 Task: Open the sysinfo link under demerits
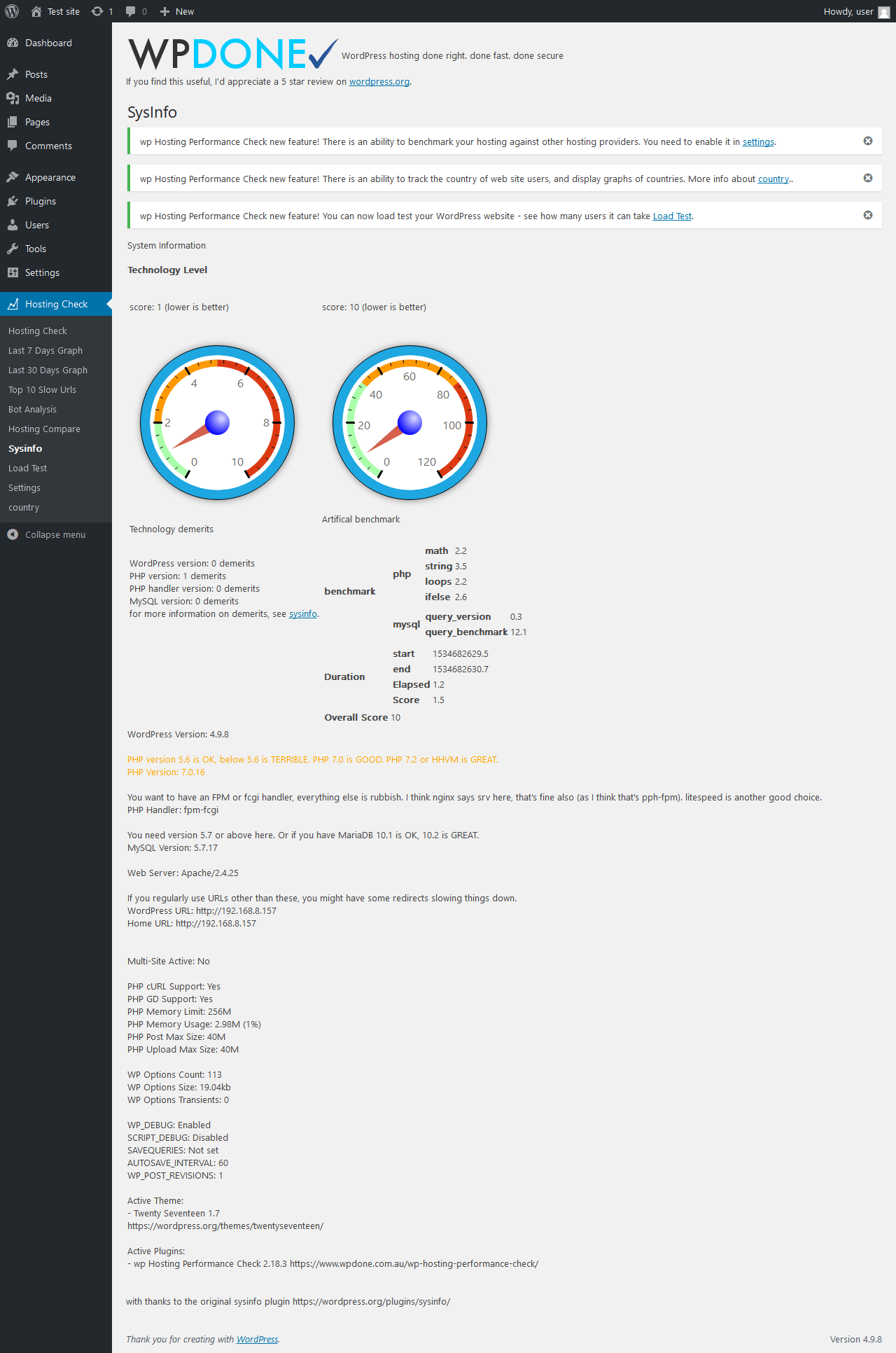click(303, 613)
